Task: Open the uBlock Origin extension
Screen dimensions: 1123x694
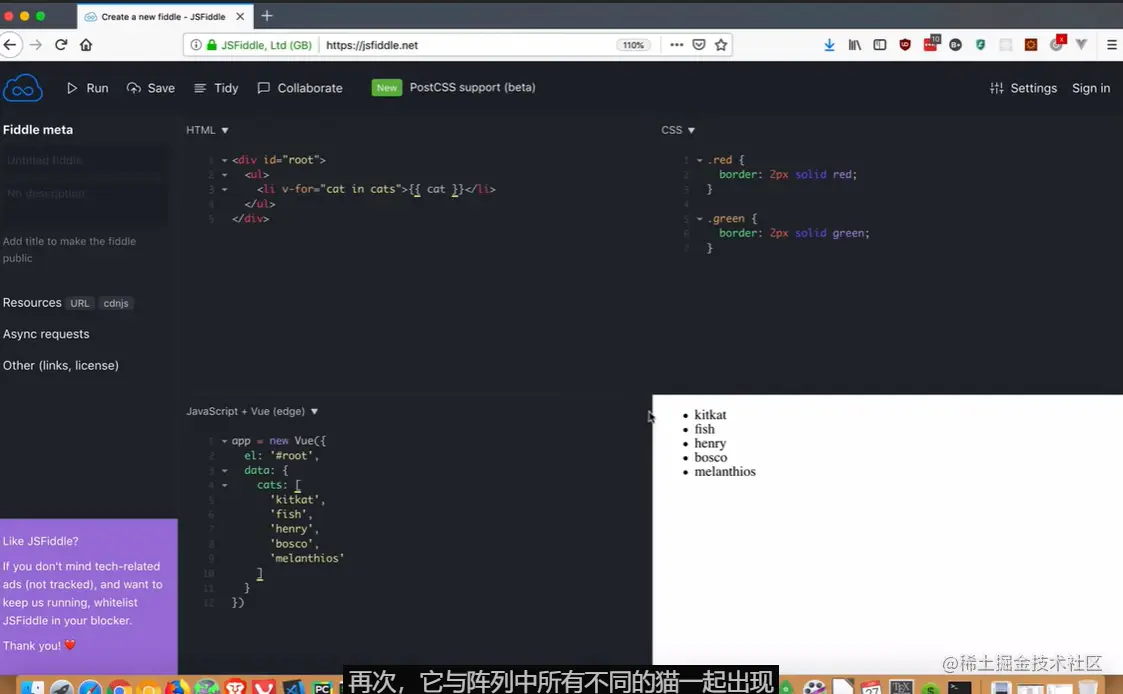Action: click(x=905, y=44)
